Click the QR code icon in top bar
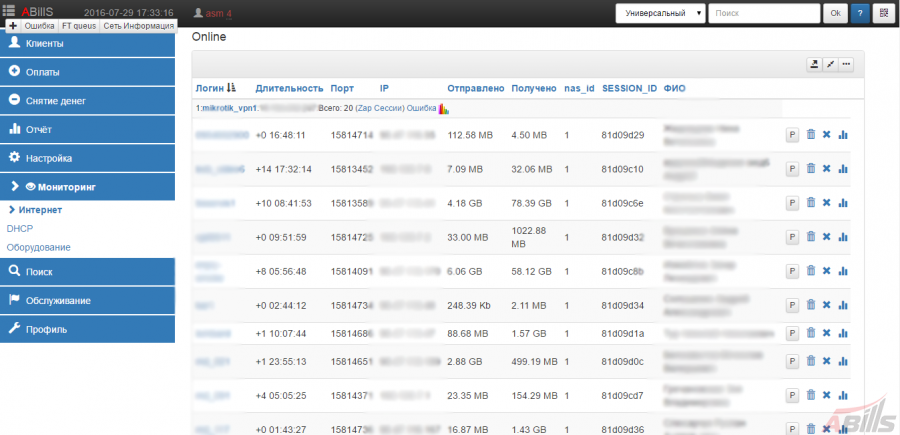Screen dimensions: 900x435 [883, 13]
